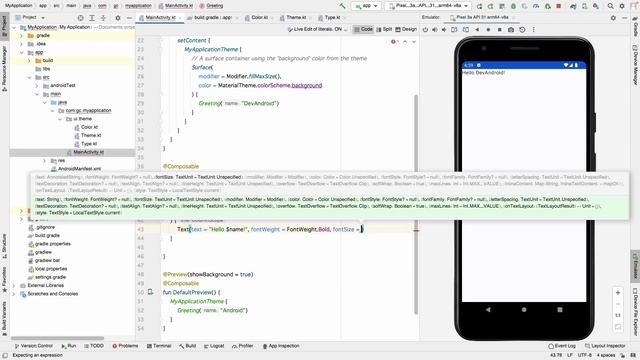Expand External Libraries node

pos(15,285)
